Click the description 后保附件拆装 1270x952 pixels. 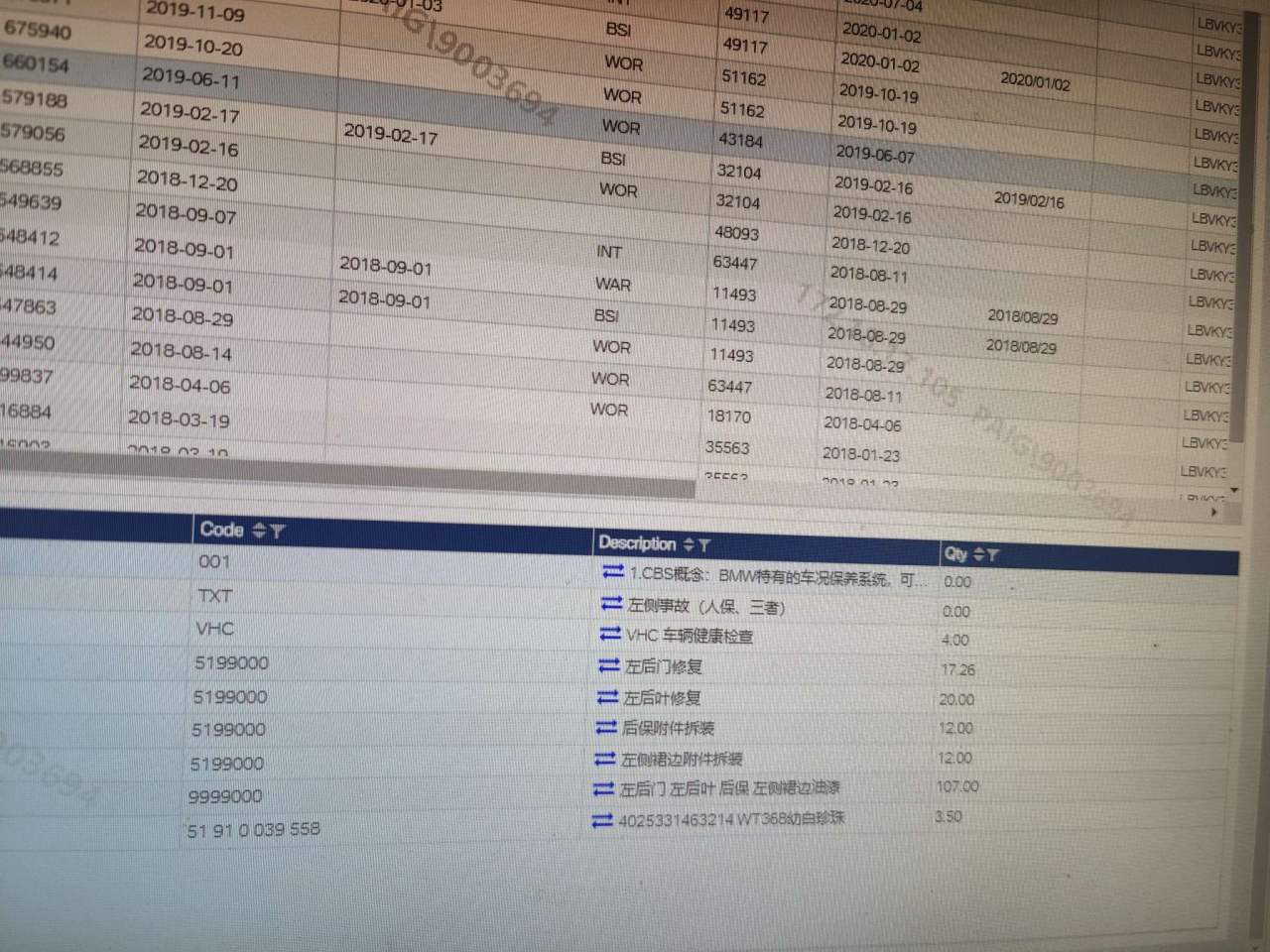point(668,729)
